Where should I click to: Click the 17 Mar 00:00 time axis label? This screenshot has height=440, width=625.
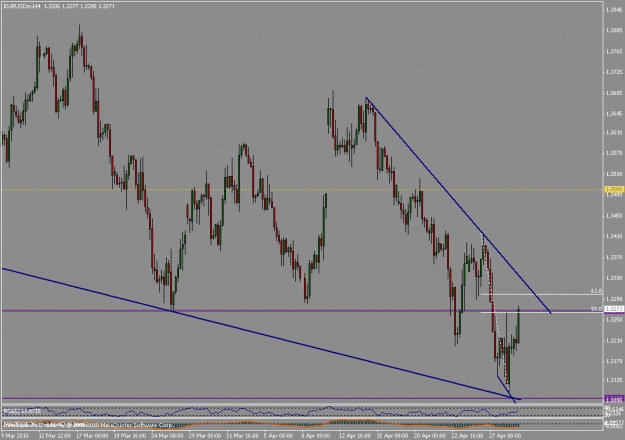click(92, 436)
